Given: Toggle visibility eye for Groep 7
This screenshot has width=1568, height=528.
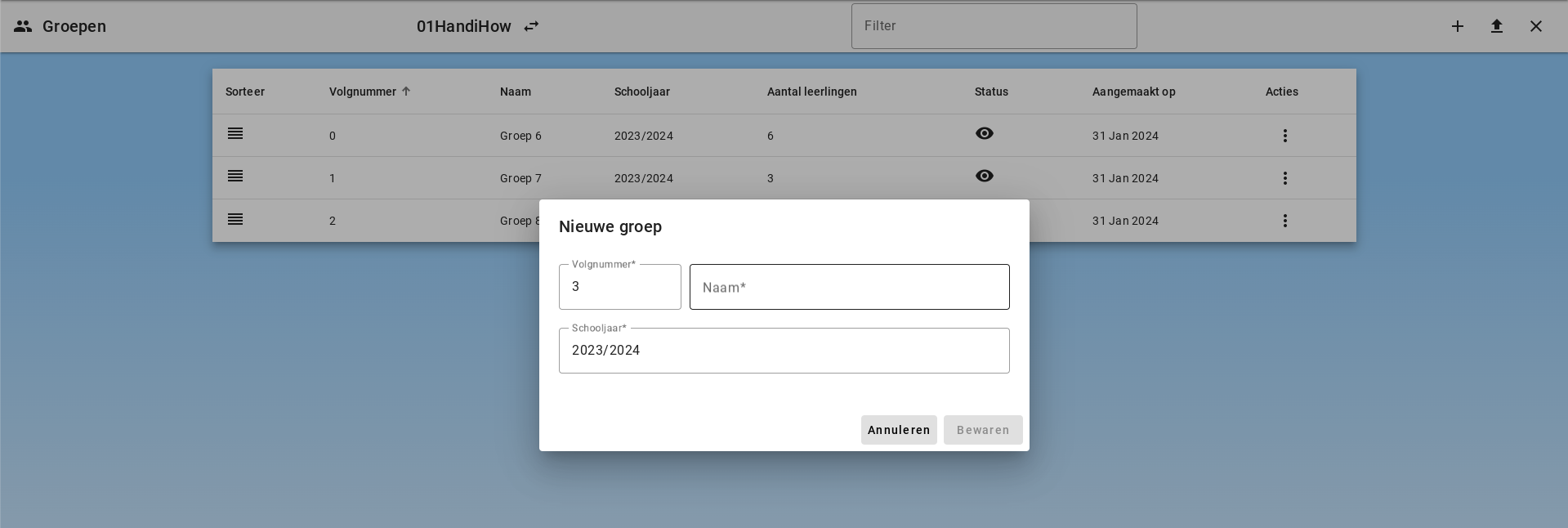Looking at the screenshot, I should point(984,177).
